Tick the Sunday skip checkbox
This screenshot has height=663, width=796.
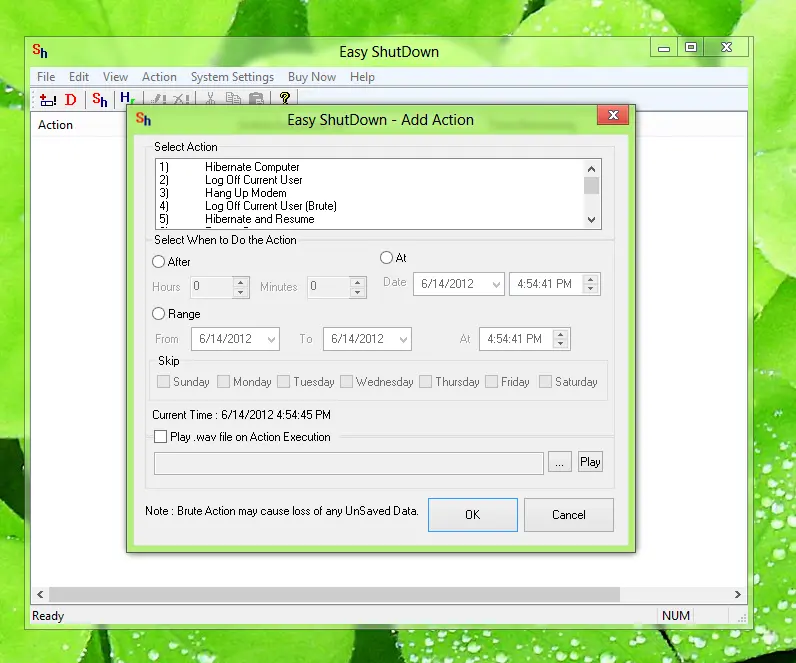(x=163, y=381)
